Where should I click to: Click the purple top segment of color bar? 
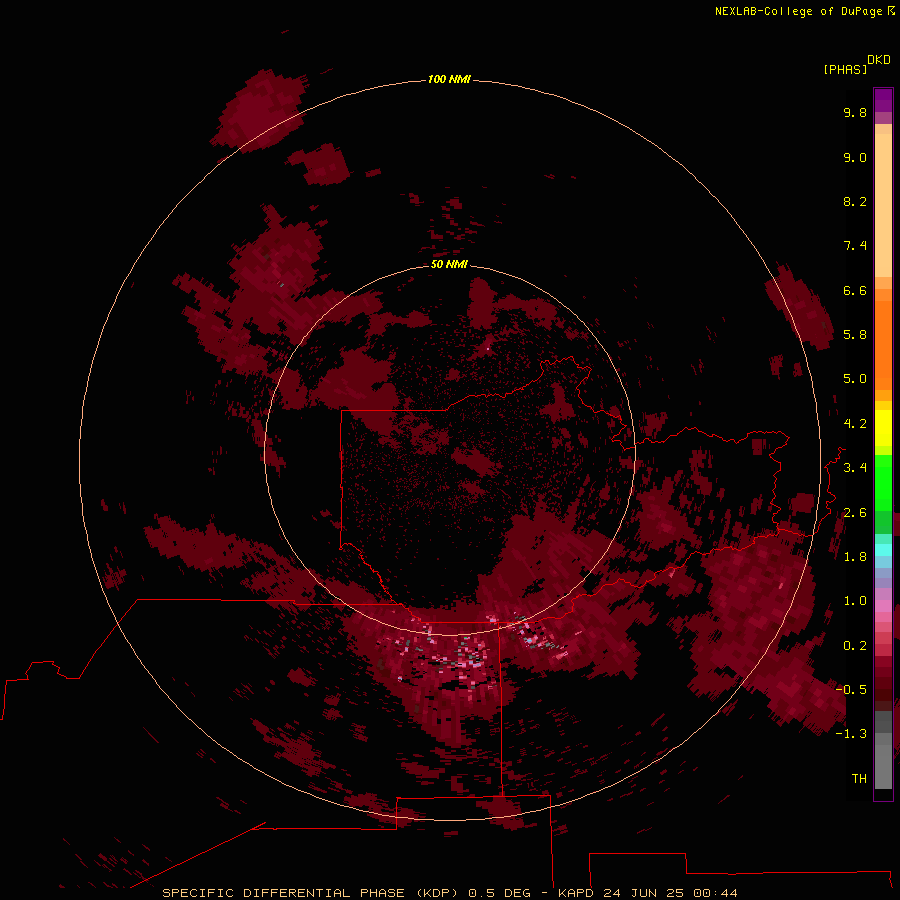pos(883,100)
